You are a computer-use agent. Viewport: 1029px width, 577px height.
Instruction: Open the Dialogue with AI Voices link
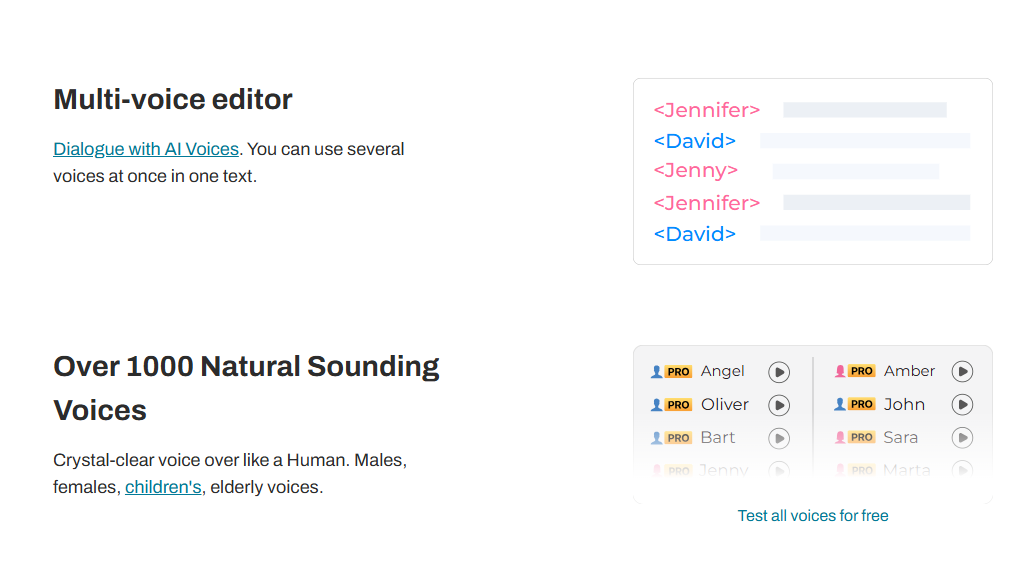coord(146,149)
